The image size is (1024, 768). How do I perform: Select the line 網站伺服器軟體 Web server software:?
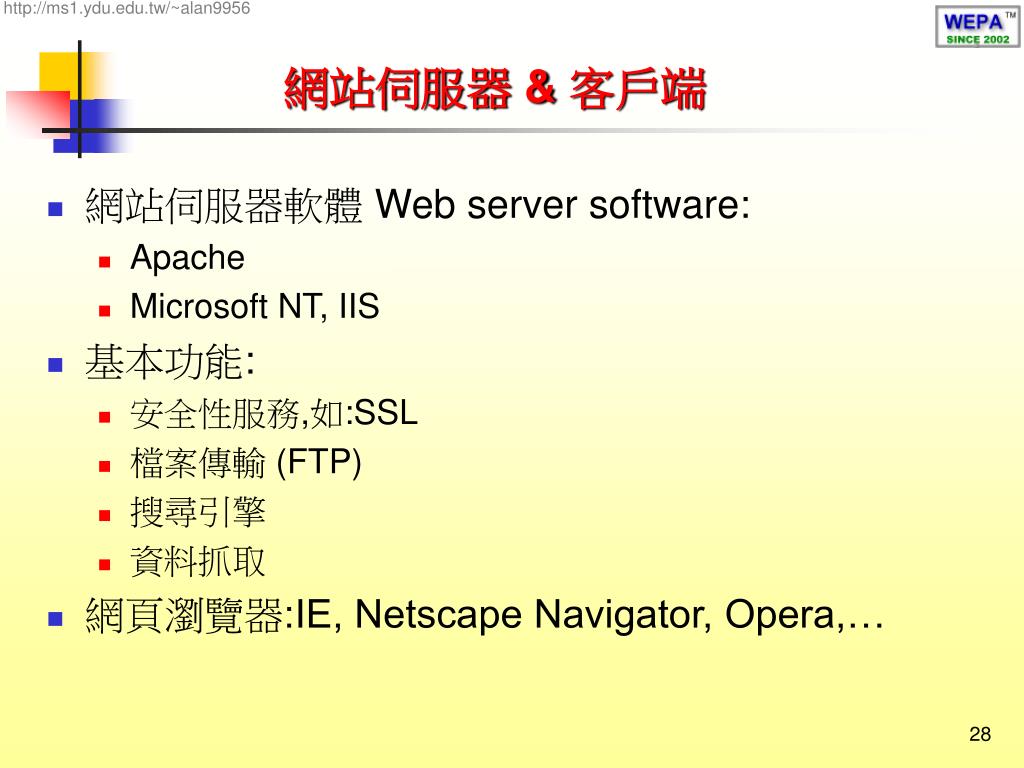click(x=418, y=205)
